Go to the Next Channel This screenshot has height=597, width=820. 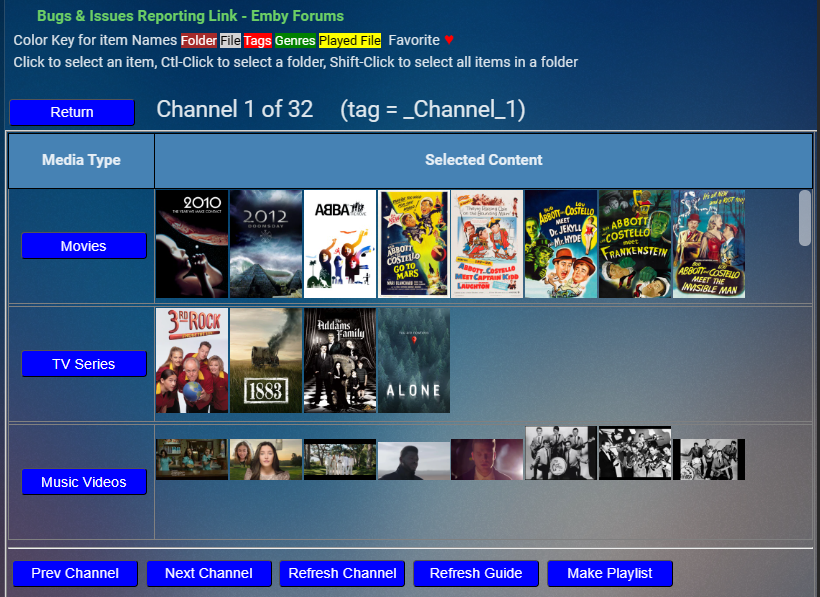[x=209, y=573]
